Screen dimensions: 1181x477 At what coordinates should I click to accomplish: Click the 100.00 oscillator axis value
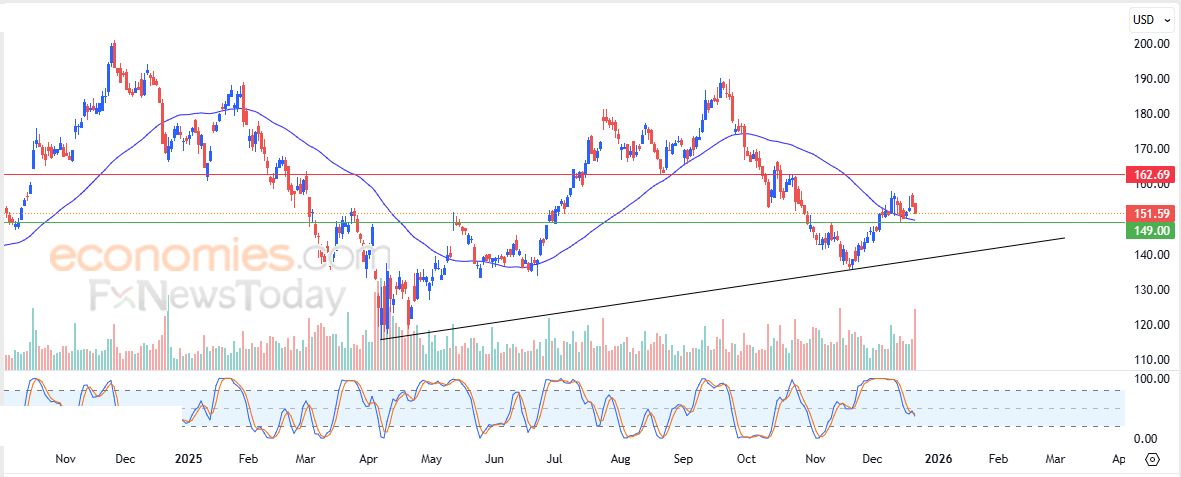coord(1152,378)
